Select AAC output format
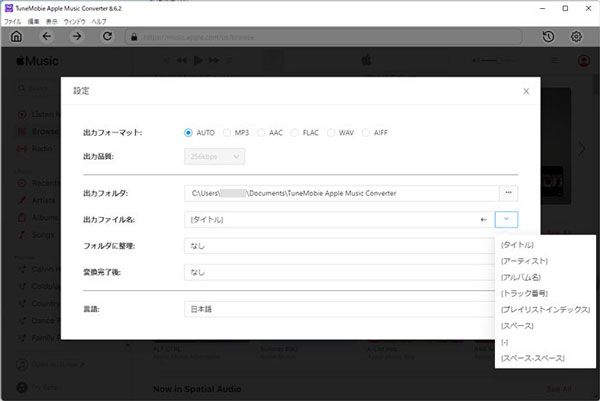The height and width of the screenshot is (401, 600). (261, 133)
